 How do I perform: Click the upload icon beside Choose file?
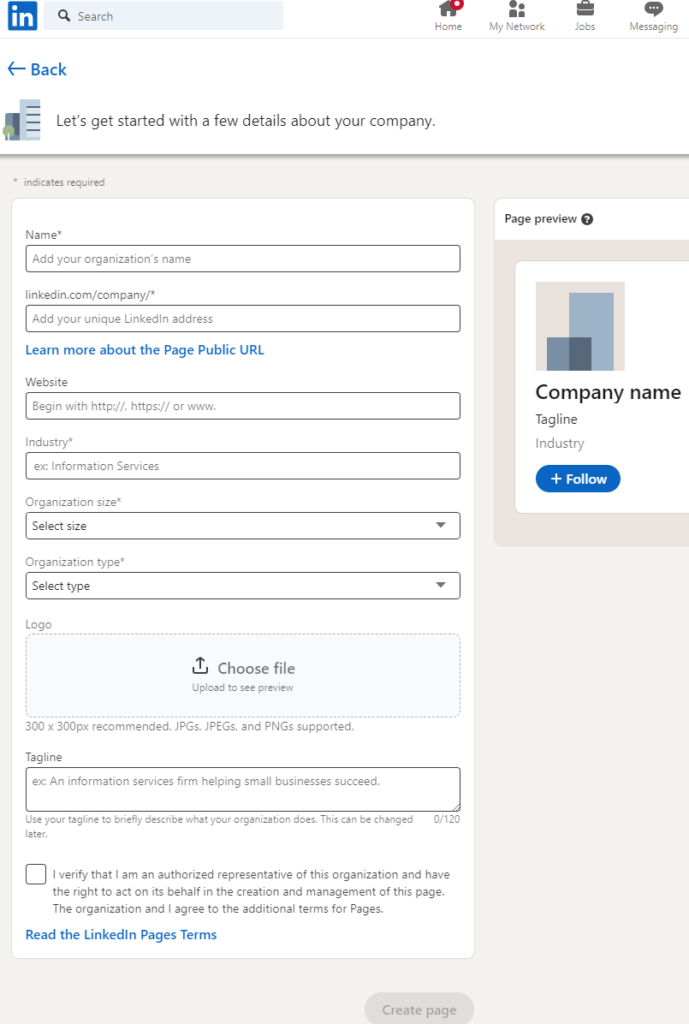coord(200,666)
